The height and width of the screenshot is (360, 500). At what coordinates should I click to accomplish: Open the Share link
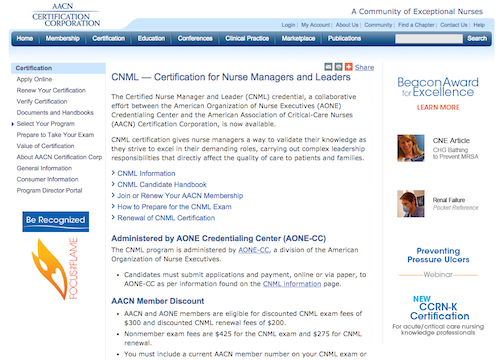pyautogui.click(x=364, y=67)
